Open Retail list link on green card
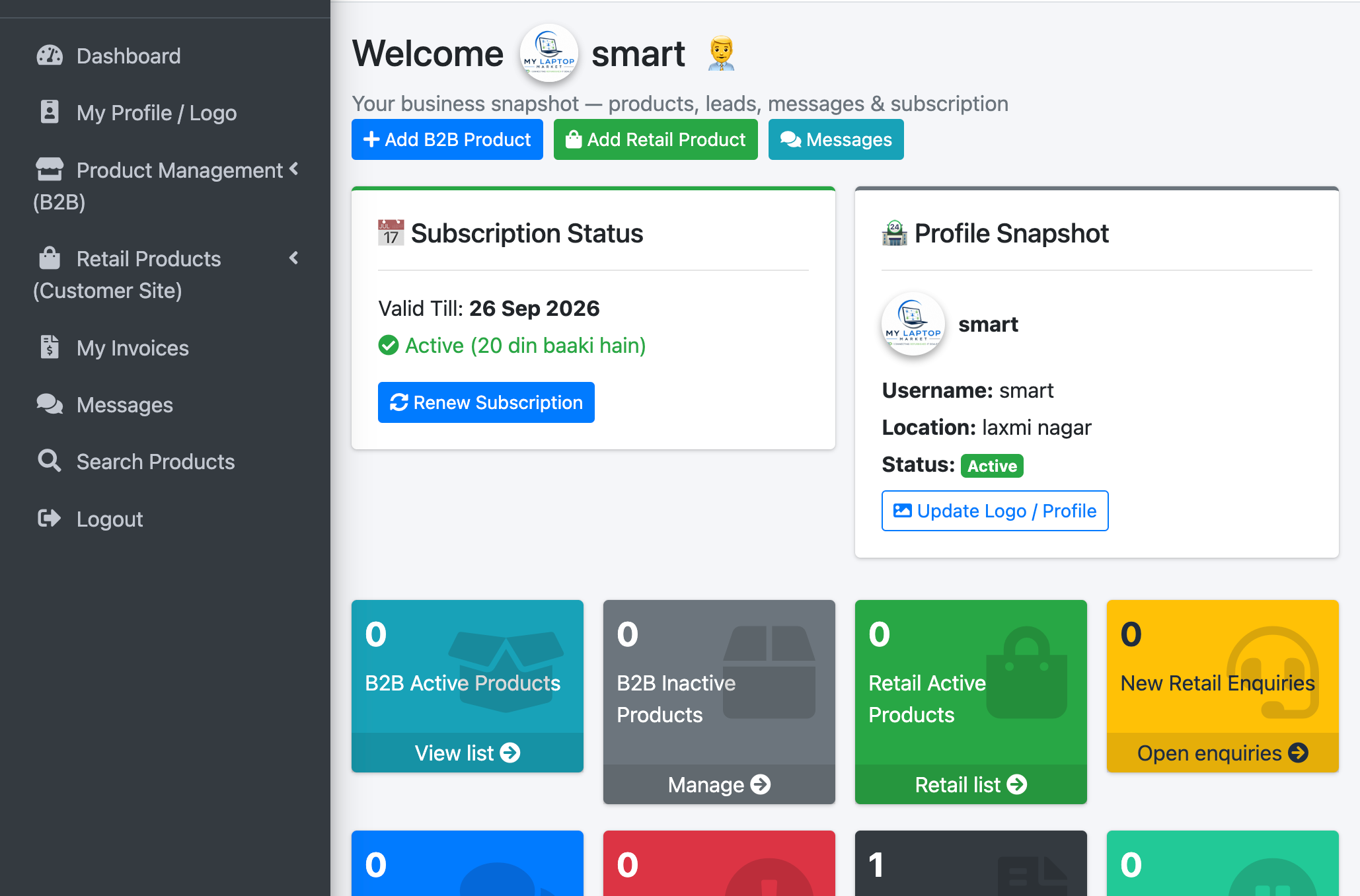The image size is (1360, 896). point(971,784)
